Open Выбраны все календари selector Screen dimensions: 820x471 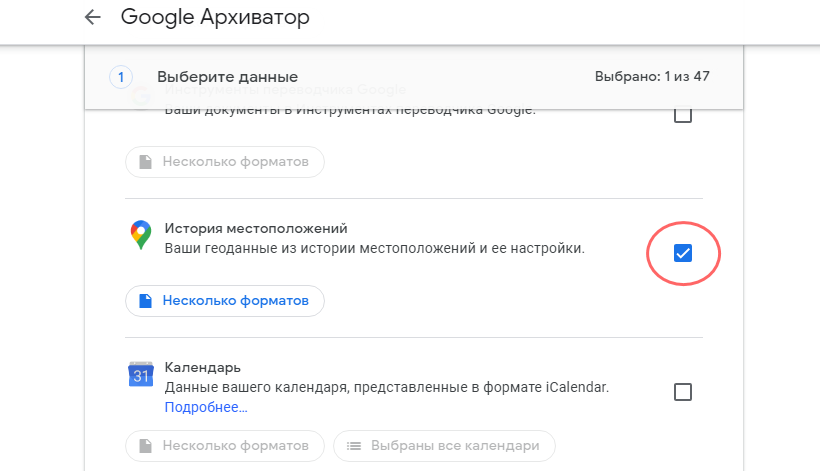(445, 445)
